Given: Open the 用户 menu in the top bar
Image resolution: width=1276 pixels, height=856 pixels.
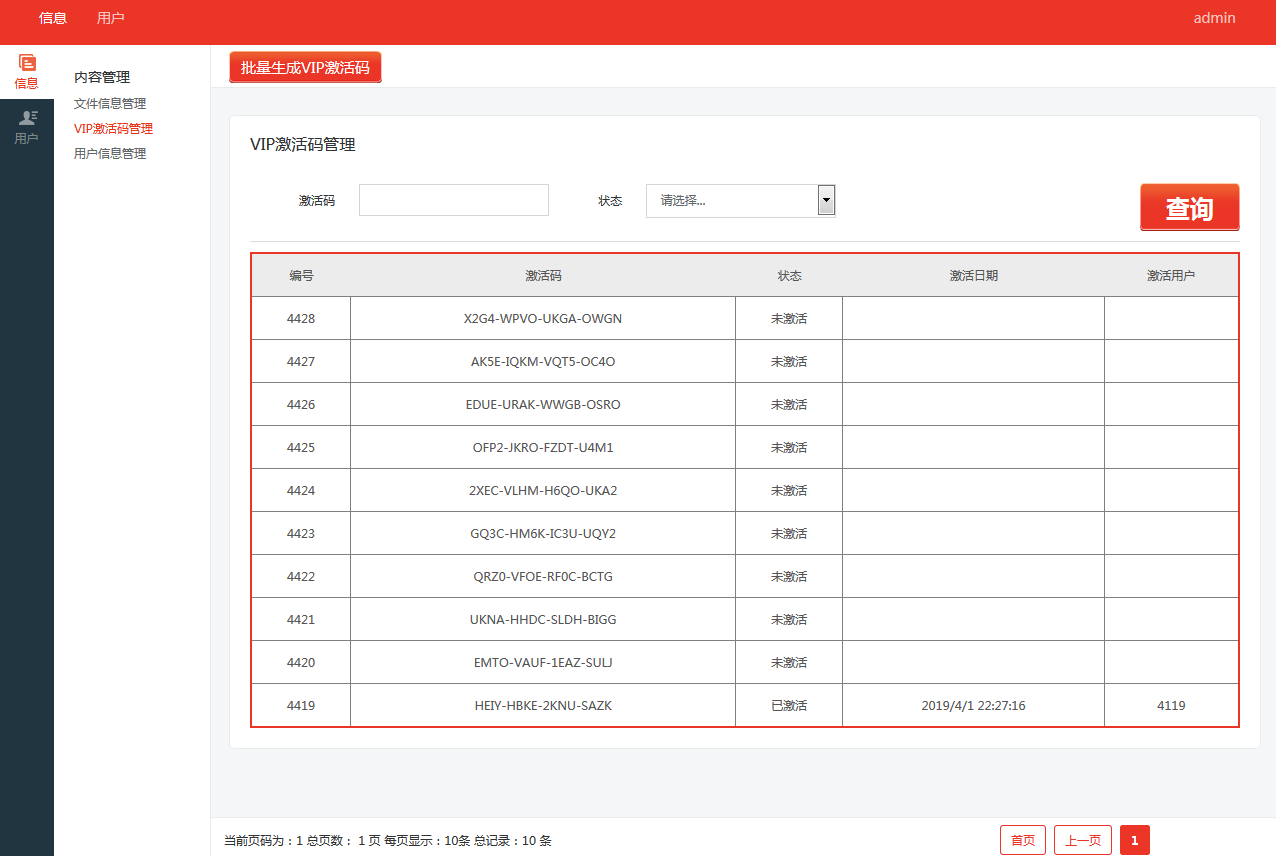Looking at the screenshot, I should (x=111, y=18).
